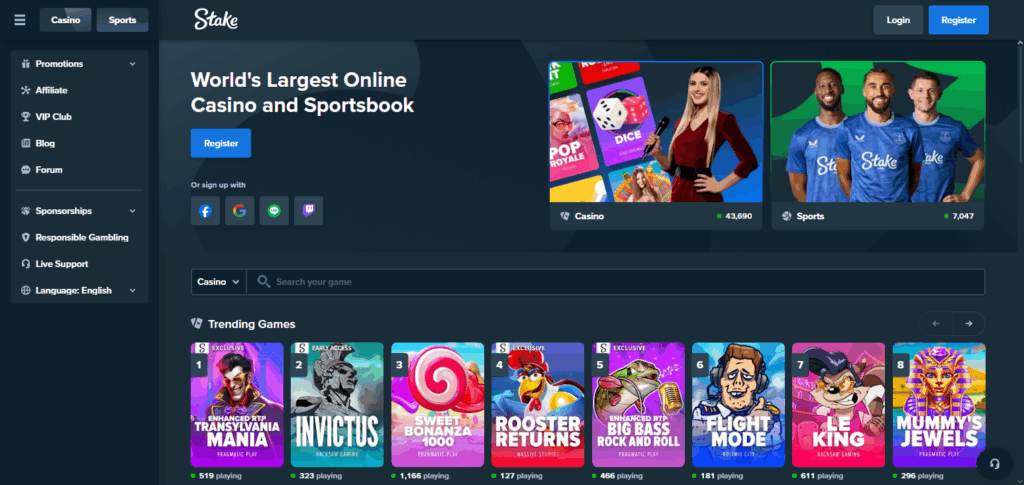The image size is (1024, 485).
Task: Click the Sports banner ball icon
Action: (786, 216)
